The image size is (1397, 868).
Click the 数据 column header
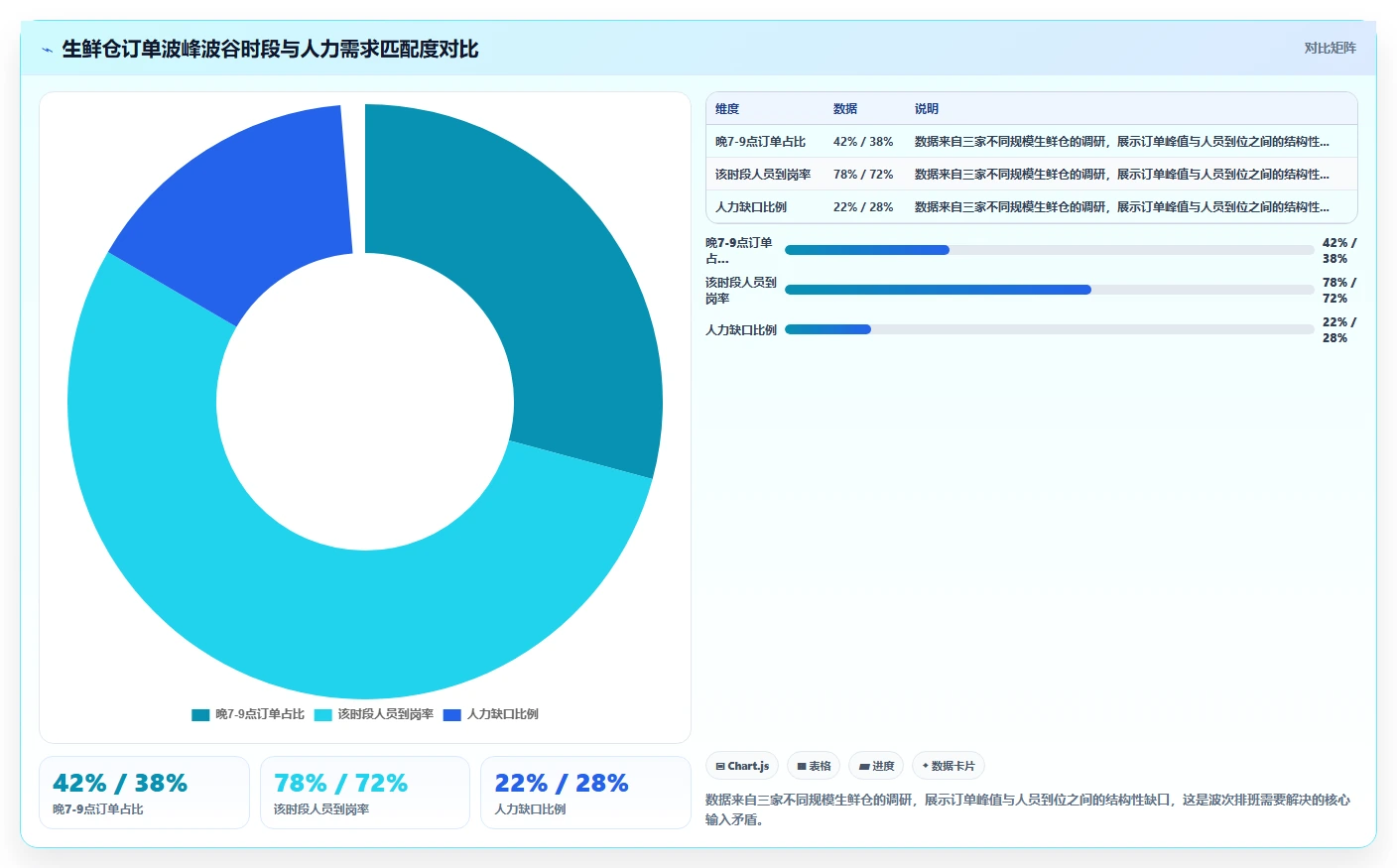[845, 109]
